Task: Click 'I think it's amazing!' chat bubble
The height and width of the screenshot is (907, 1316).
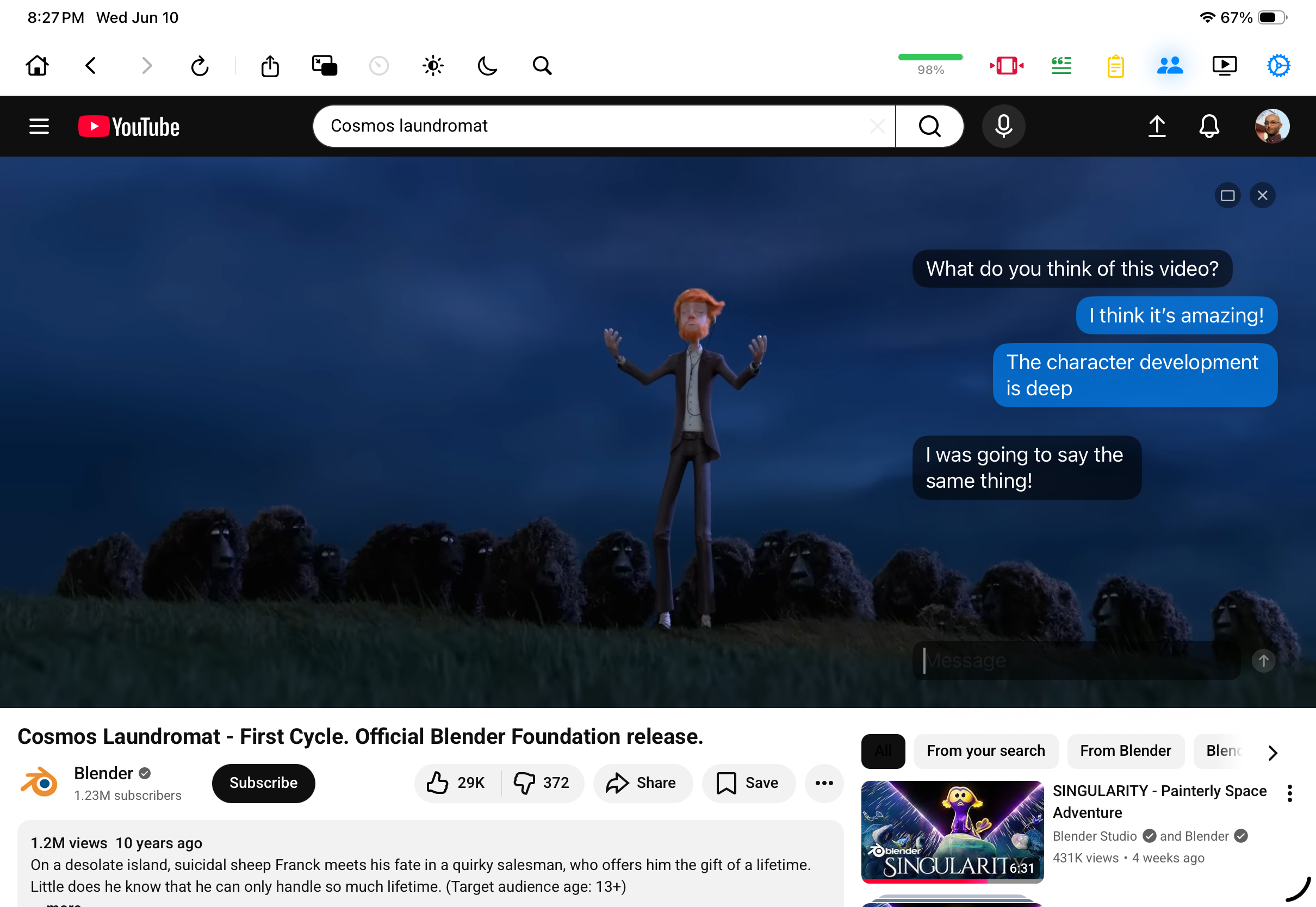Action: (x=1176, y=315)
